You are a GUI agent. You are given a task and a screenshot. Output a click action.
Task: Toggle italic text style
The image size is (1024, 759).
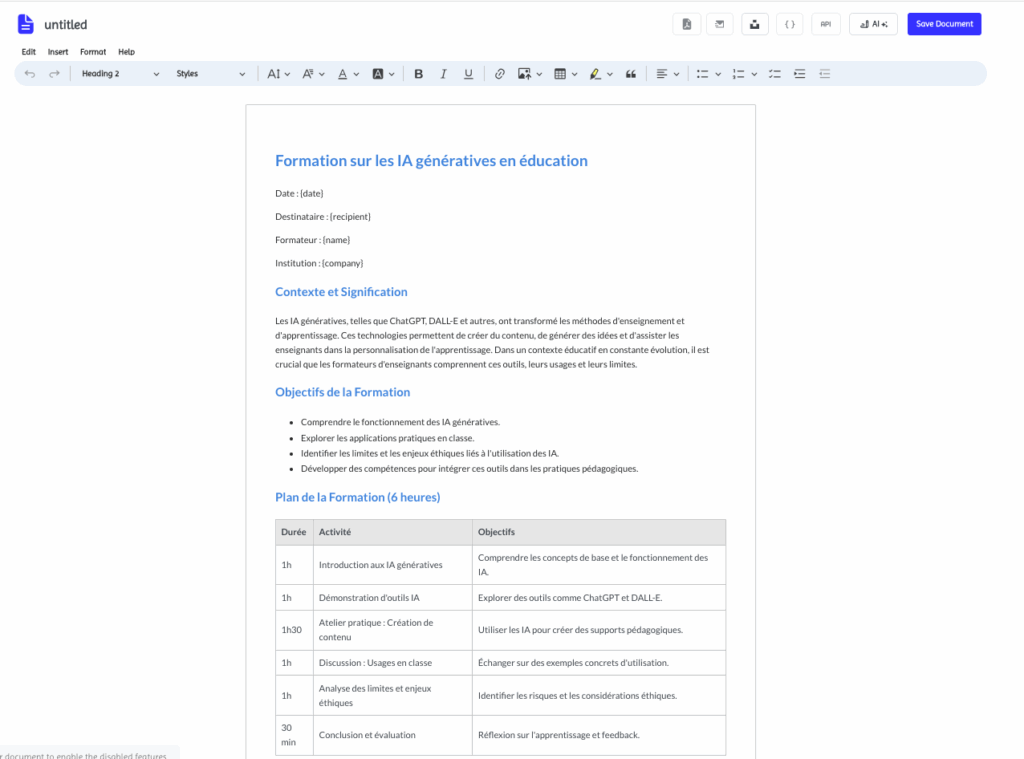pyautogui.click(x=443, y=74)
